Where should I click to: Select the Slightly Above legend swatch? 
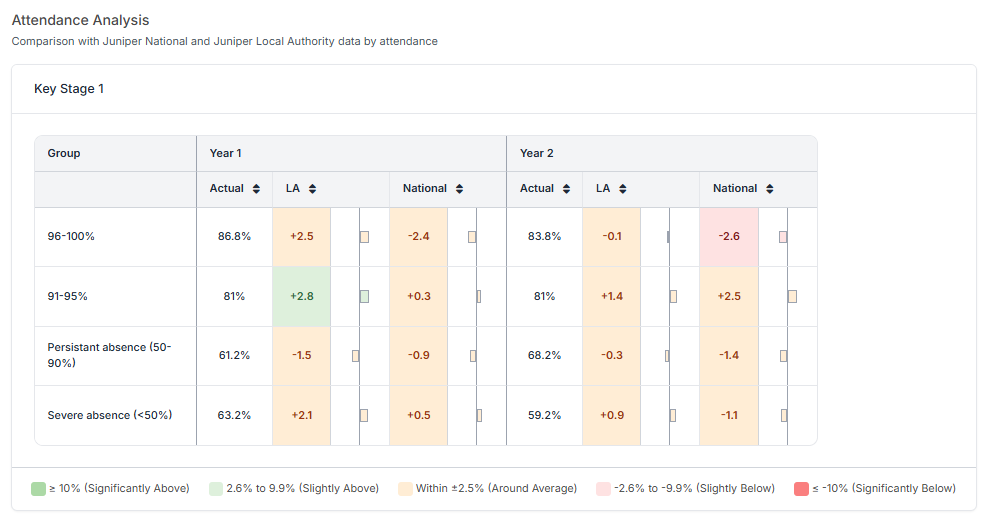point(217,489)
